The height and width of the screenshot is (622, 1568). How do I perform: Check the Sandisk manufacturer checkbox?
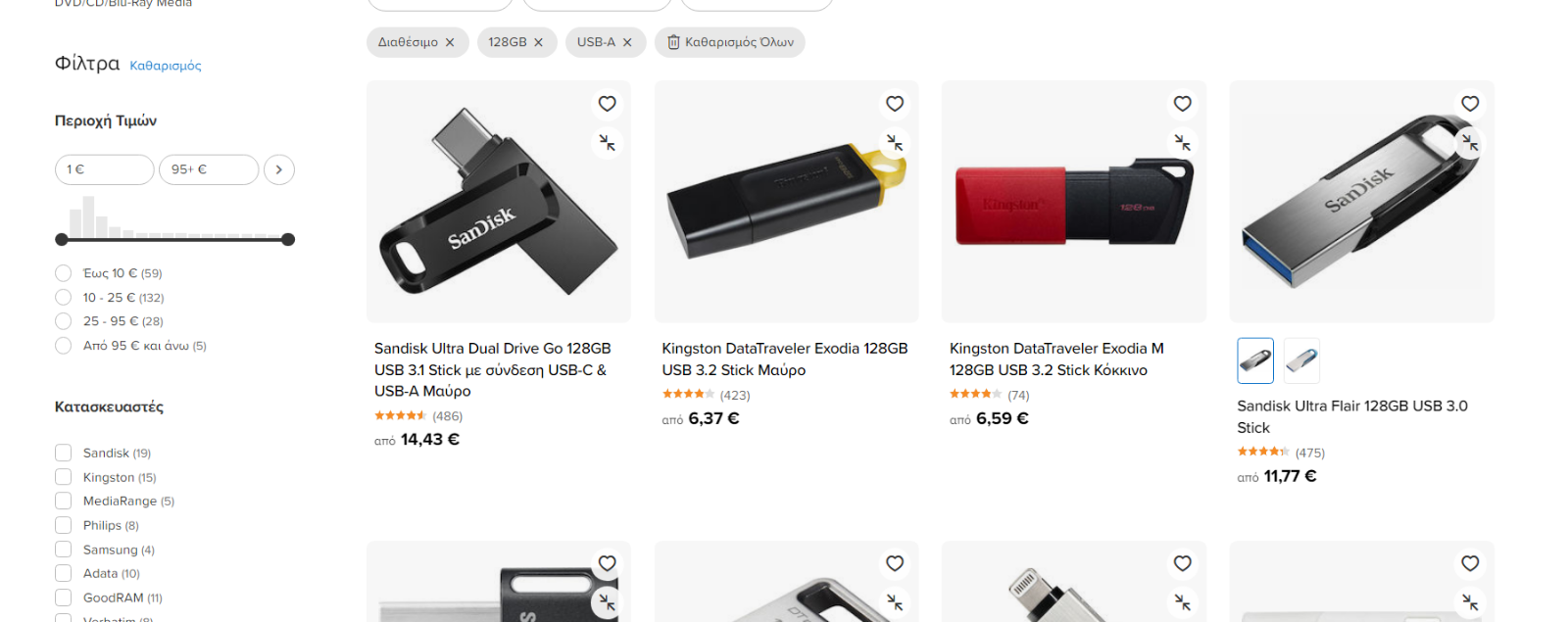coord(64,453)
